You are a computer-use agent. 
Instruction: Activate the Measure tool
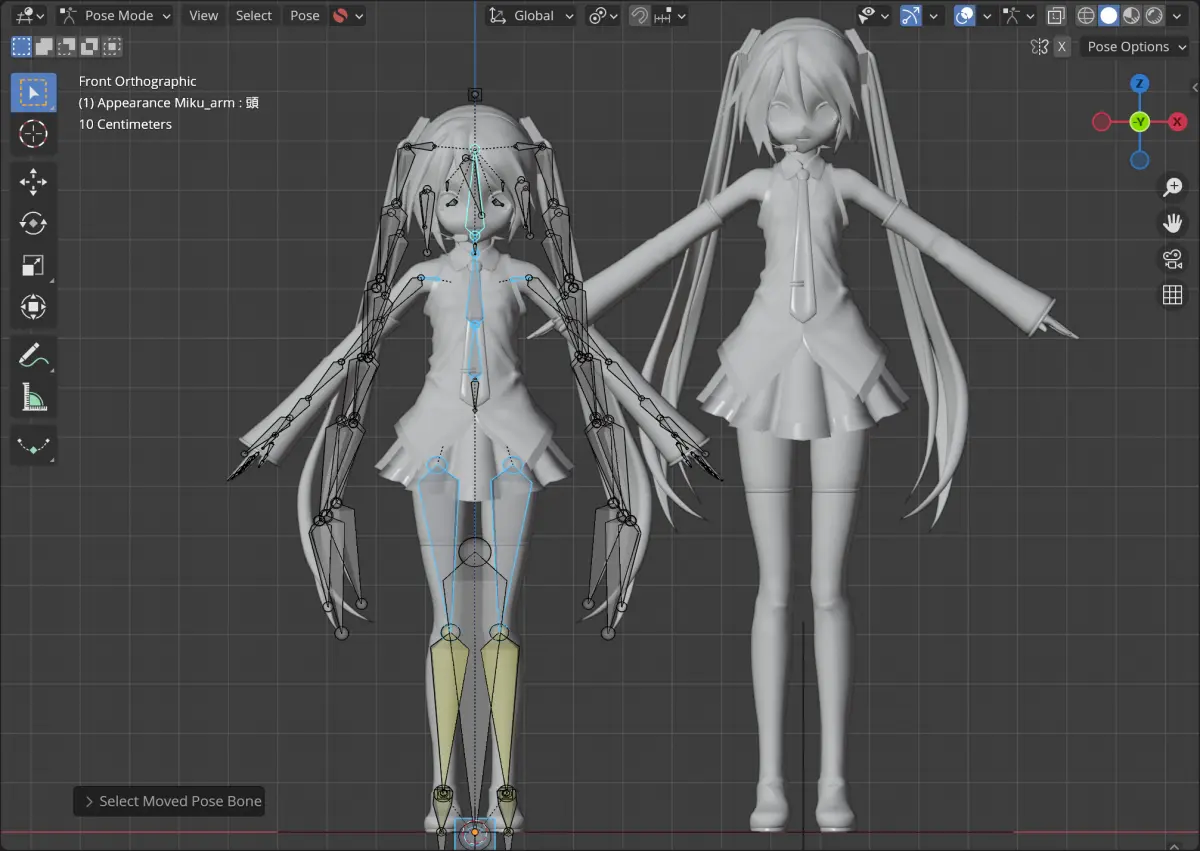pos(33,397)
